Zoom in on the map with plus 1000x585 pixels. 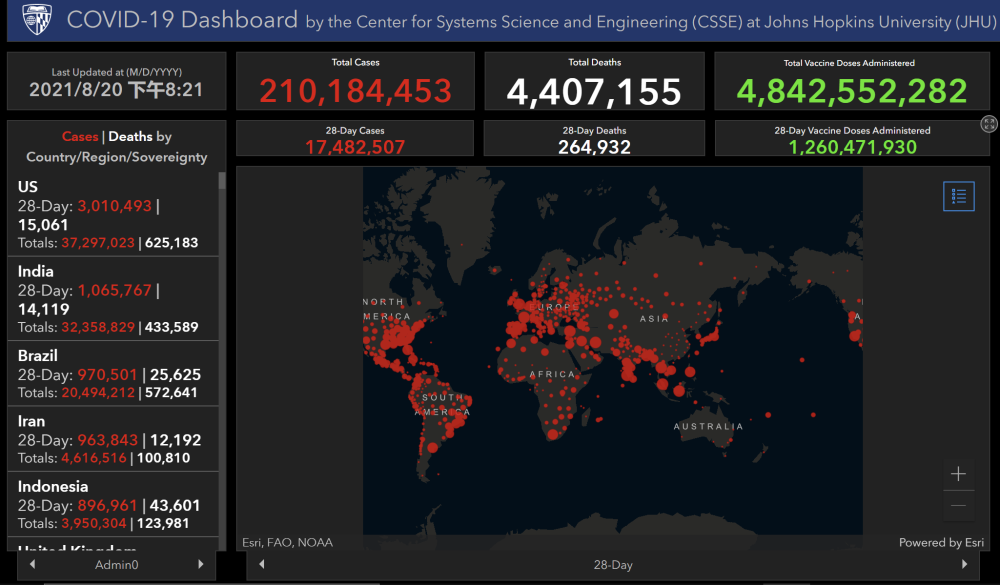click(958, 474)
